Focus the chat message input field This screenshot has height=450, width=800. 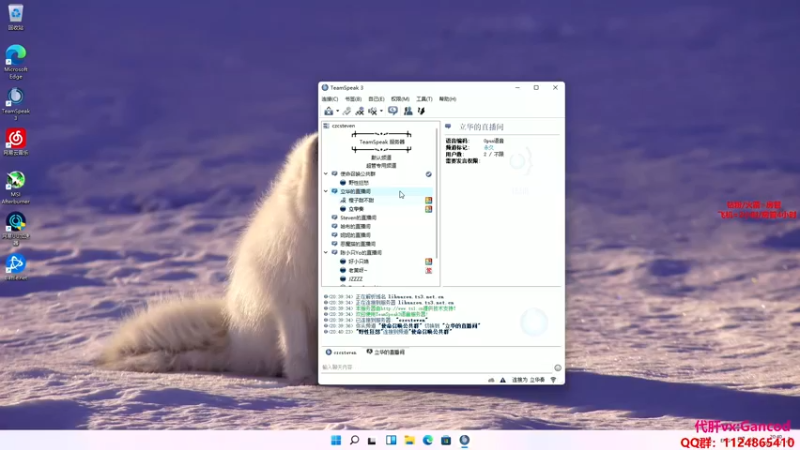[x=436, y=367]
